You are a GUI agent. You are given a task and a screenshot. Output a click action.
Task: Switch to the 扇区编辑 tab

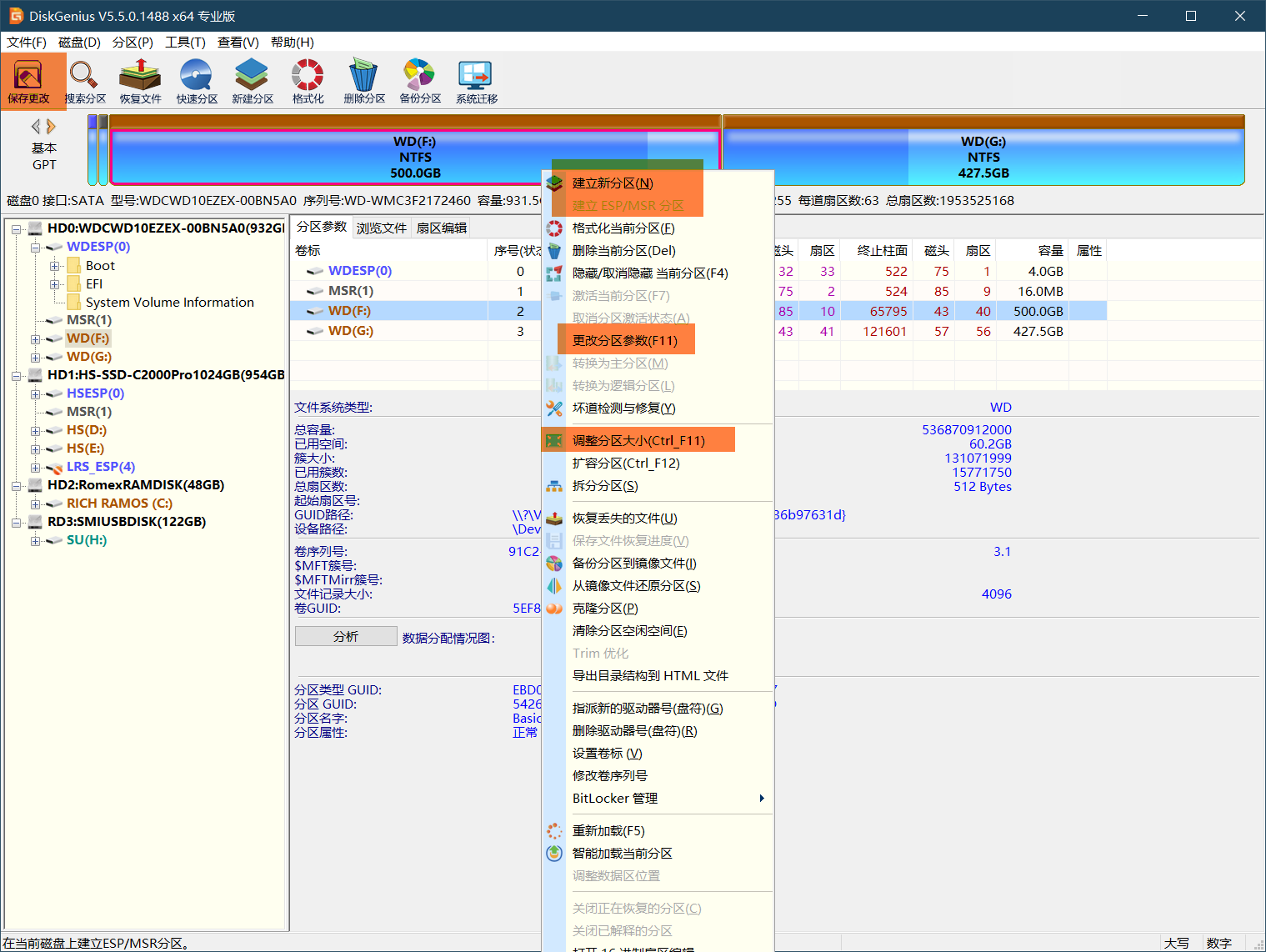pos(441,228)
